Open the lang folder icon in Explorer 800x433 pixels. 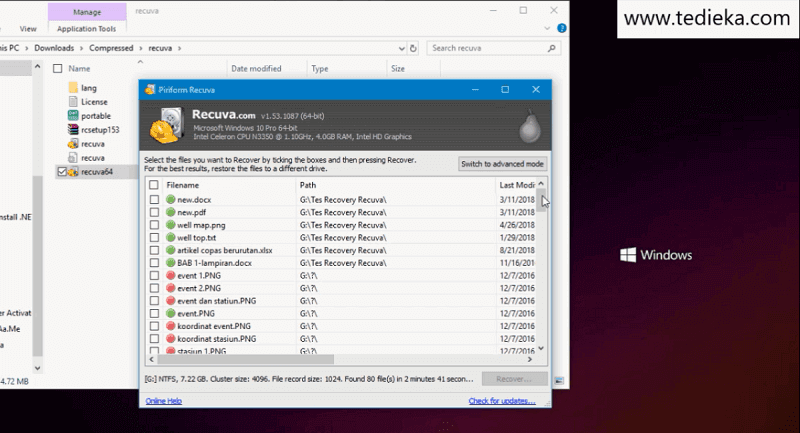tap(73, 88)
